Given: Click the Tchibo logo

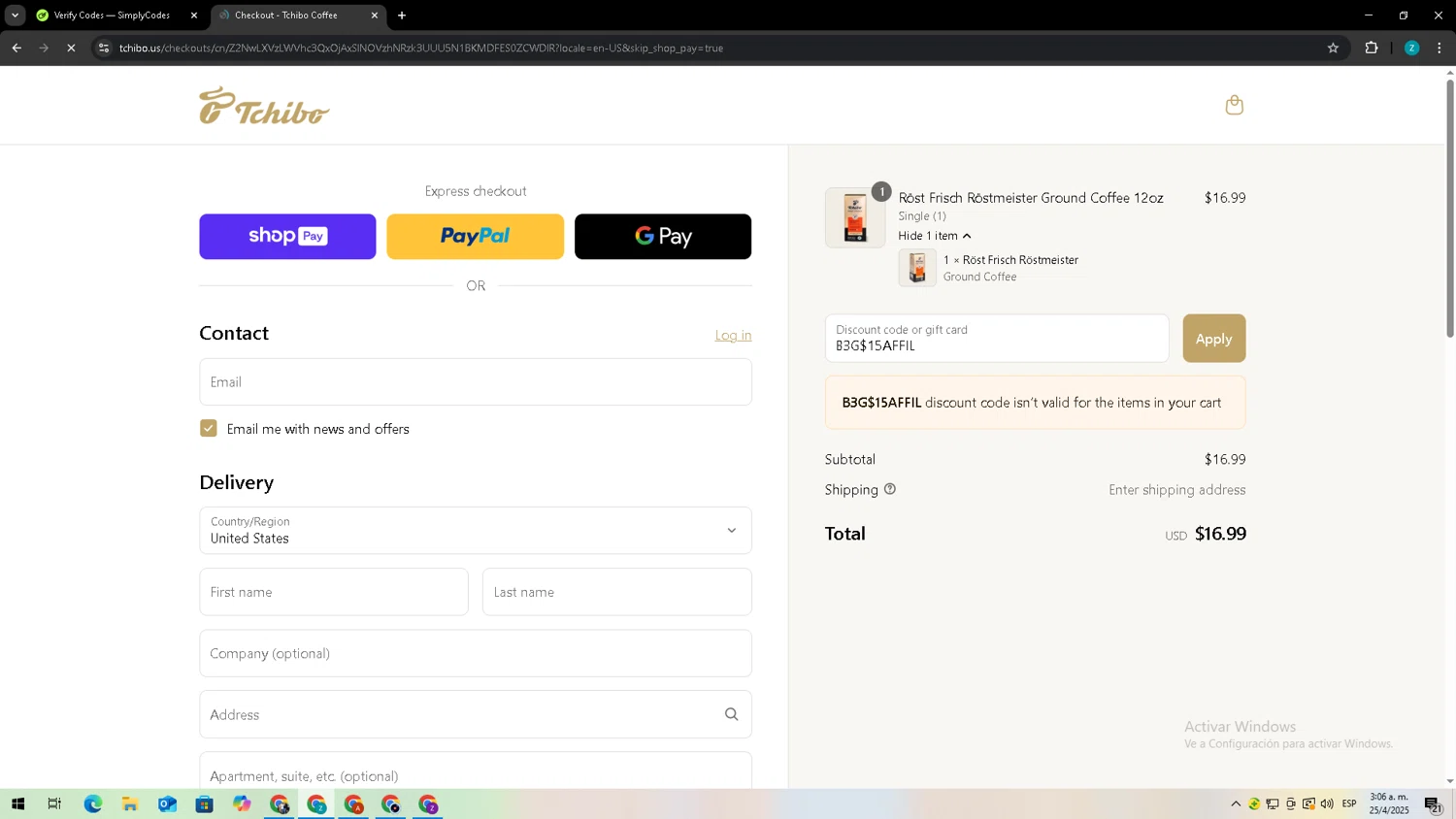Looking at the screenshot, I should pyautogui.click(x=264, y=106).
